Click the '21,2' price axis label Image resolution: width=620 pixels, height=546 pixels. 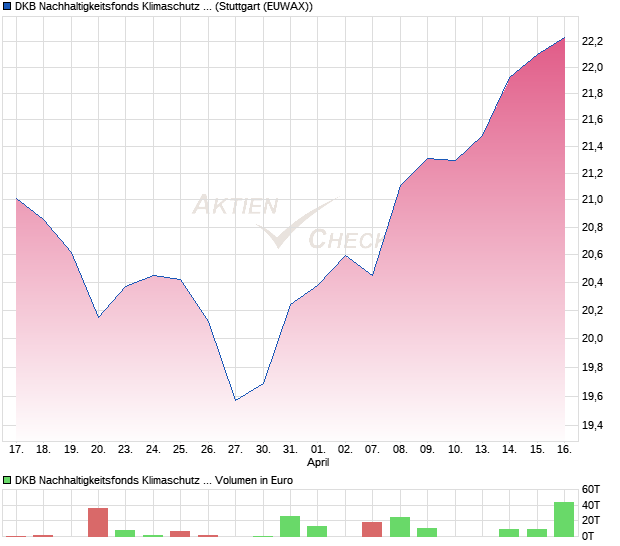[592, 174]
